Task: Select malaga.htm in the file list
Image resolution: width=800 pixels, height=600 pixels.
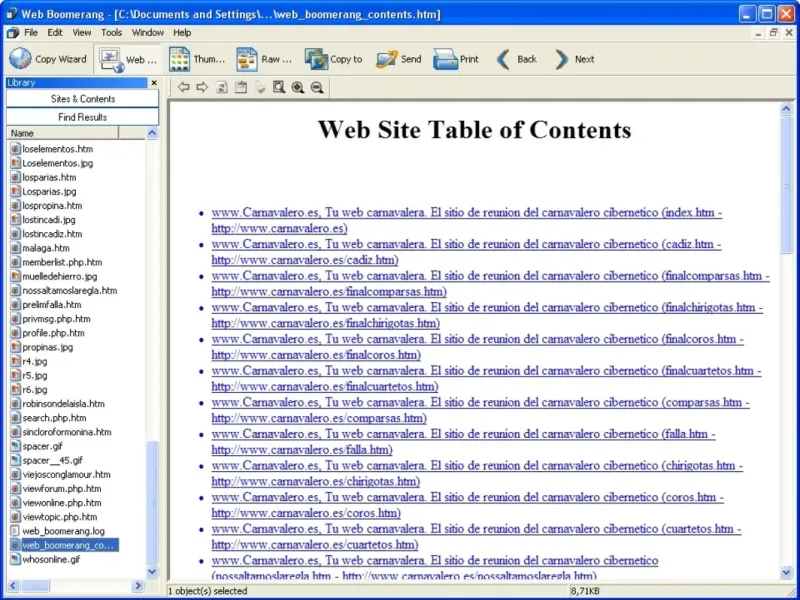Action: 46,248
